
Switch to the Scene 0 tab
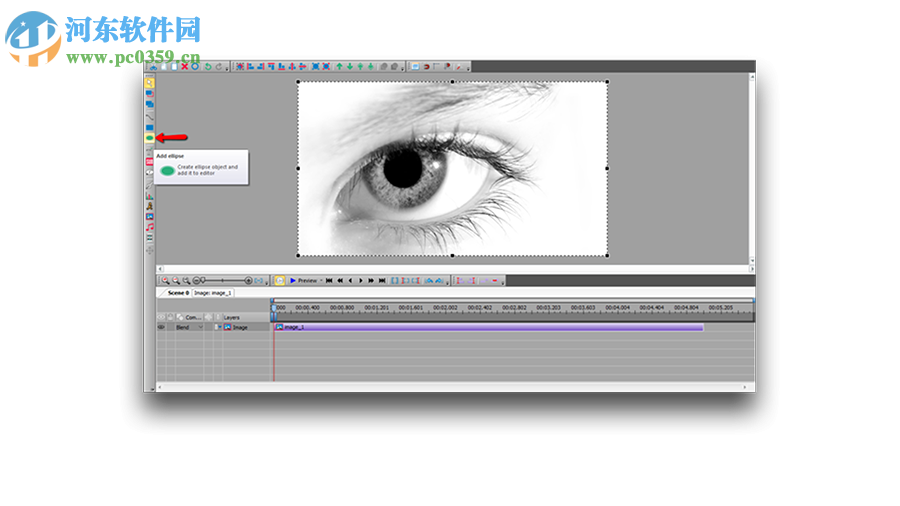tap(179, 293)
